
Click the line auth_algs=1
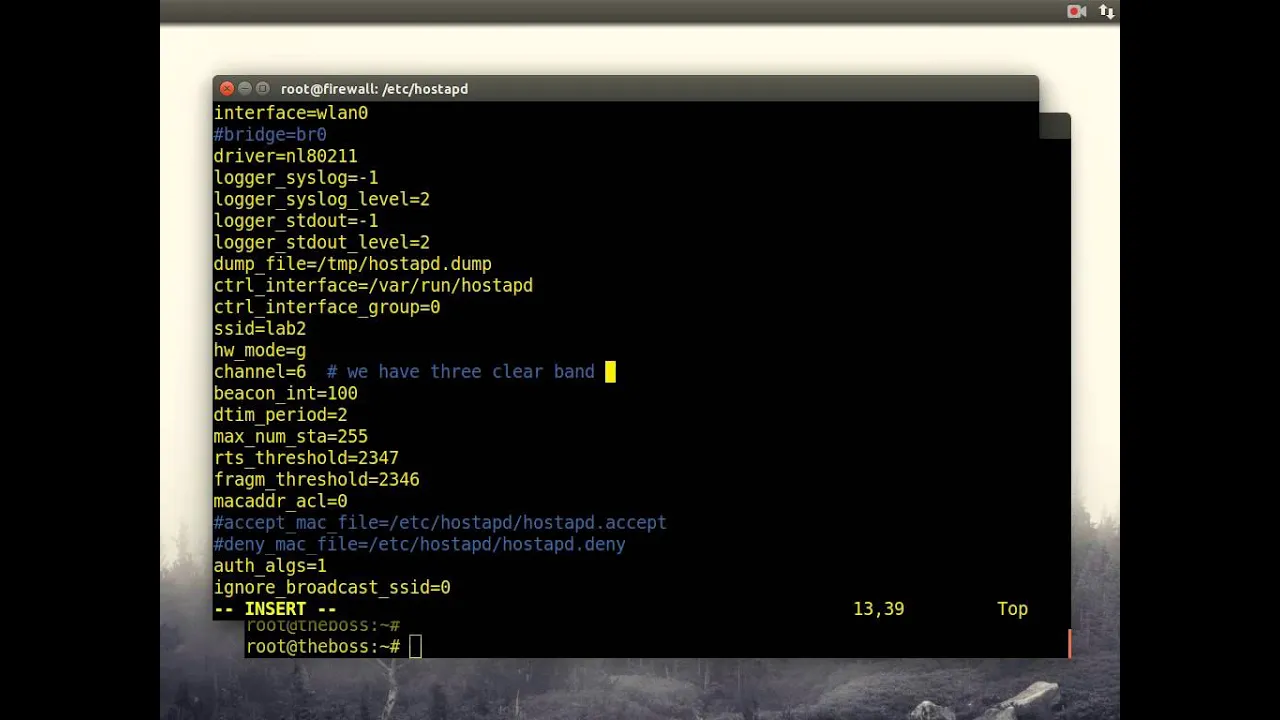270,566
